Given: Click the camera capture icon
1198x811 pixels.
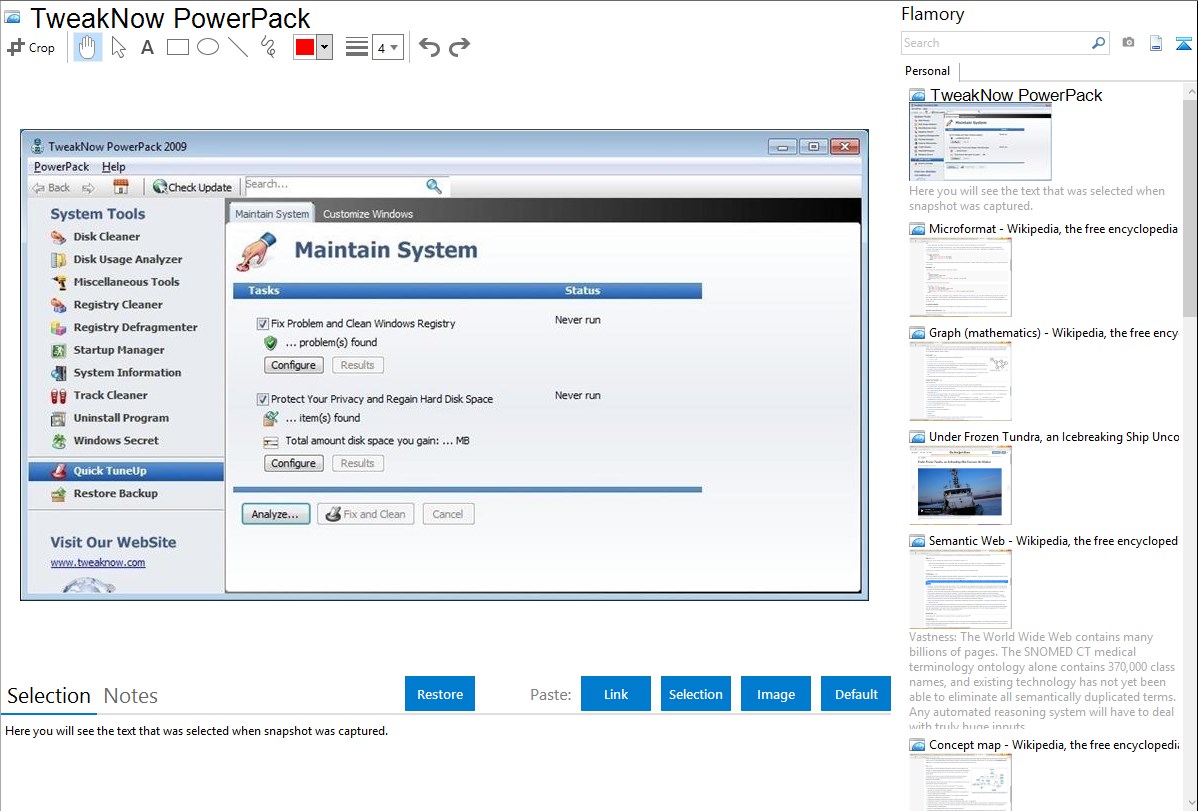Looking at the screenshot, I should click(1128, 43).
